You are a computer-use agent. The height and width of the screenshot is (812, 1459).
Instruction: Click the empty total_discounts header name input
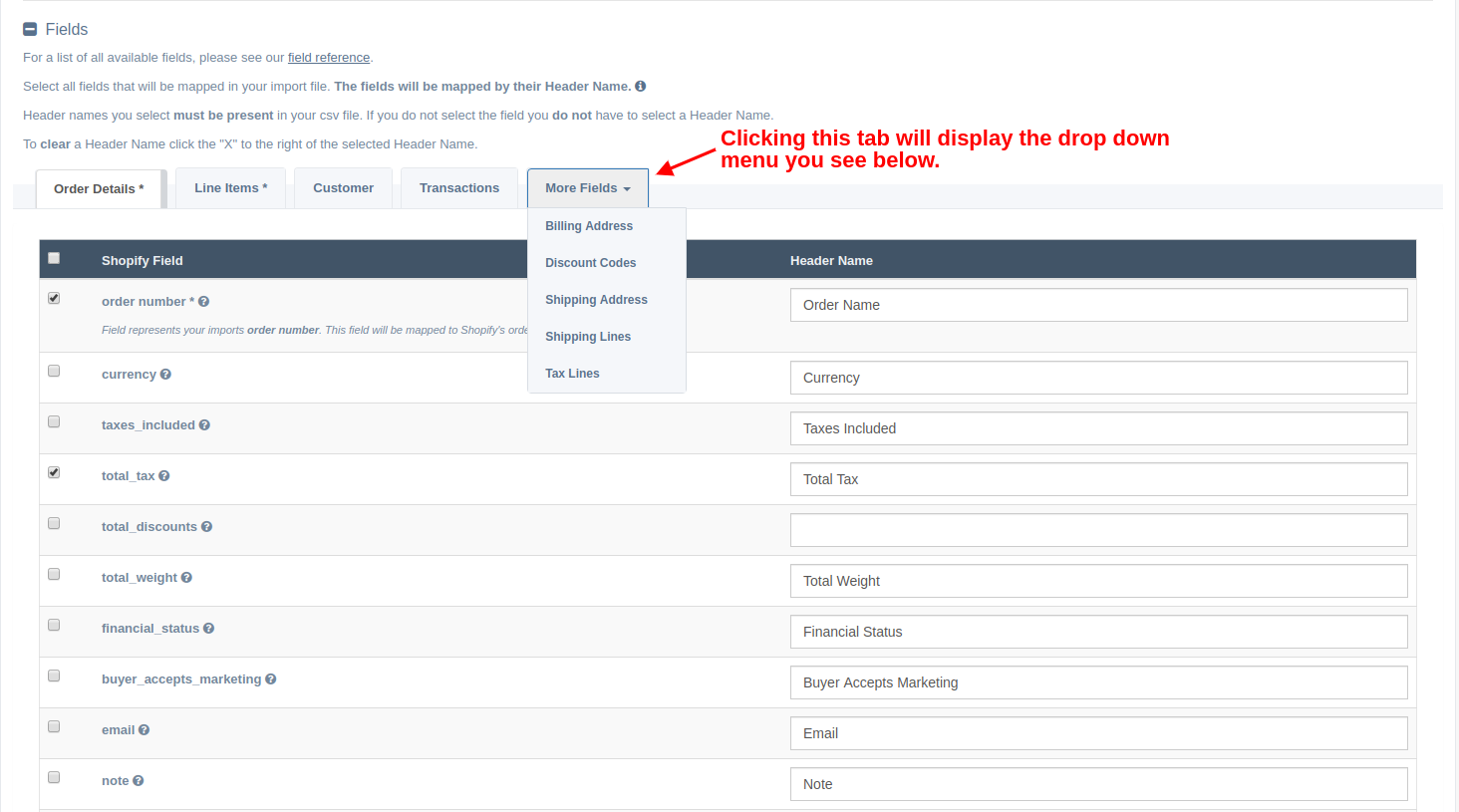1098,530
